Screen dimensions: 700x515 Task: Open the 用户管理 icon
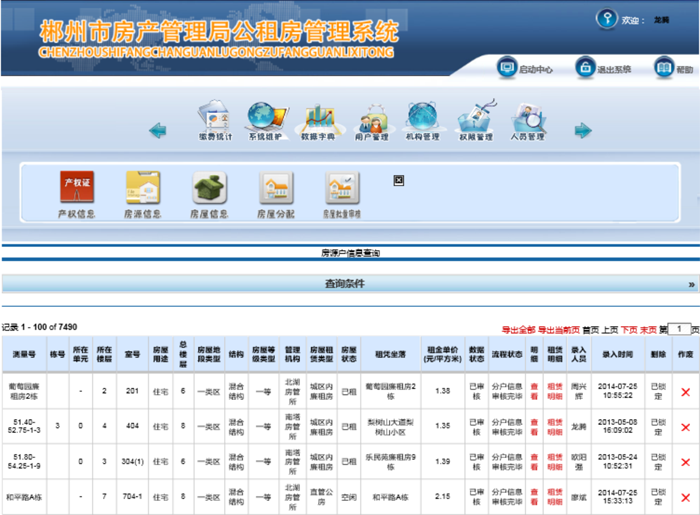[x=371, y=117]
